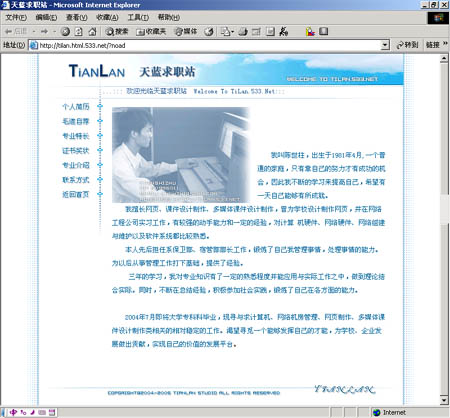The image size is (450, 418).
Task: Click the address URL input field
Action: (209, 45)
